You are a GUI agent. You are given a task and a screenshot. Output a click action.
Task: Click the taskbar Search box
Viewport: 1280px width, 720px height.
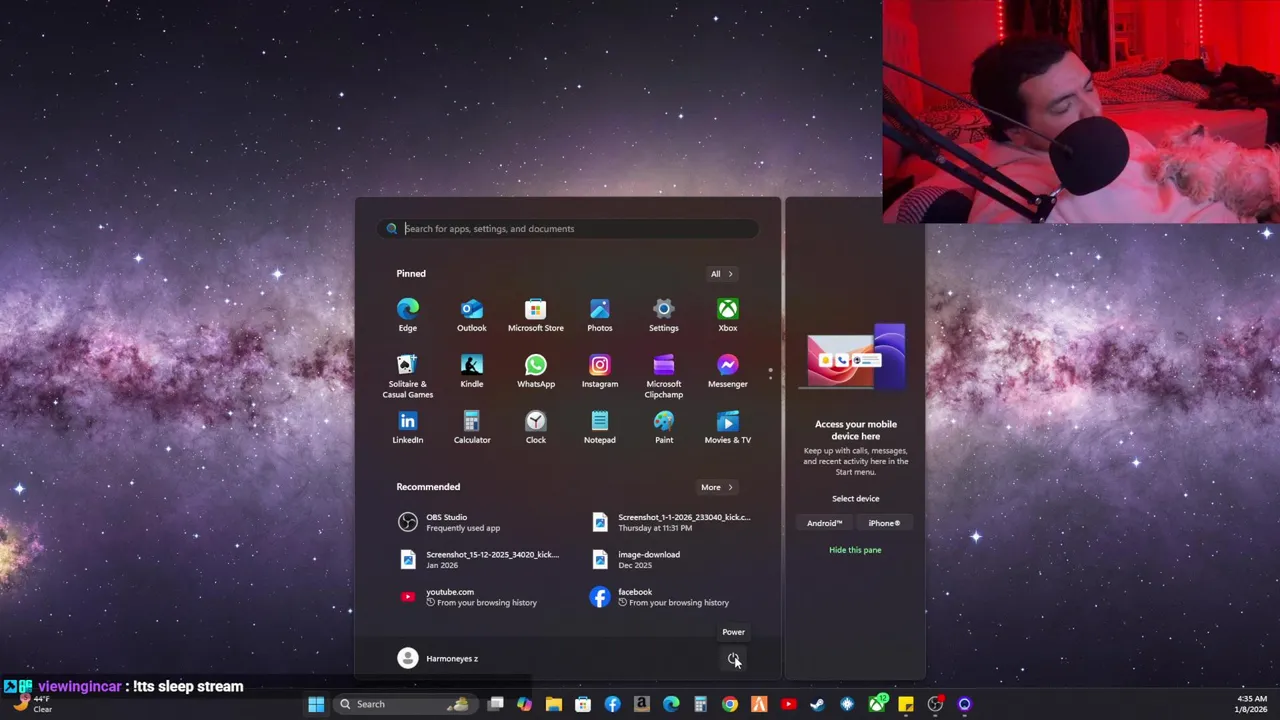pos(406,704)
